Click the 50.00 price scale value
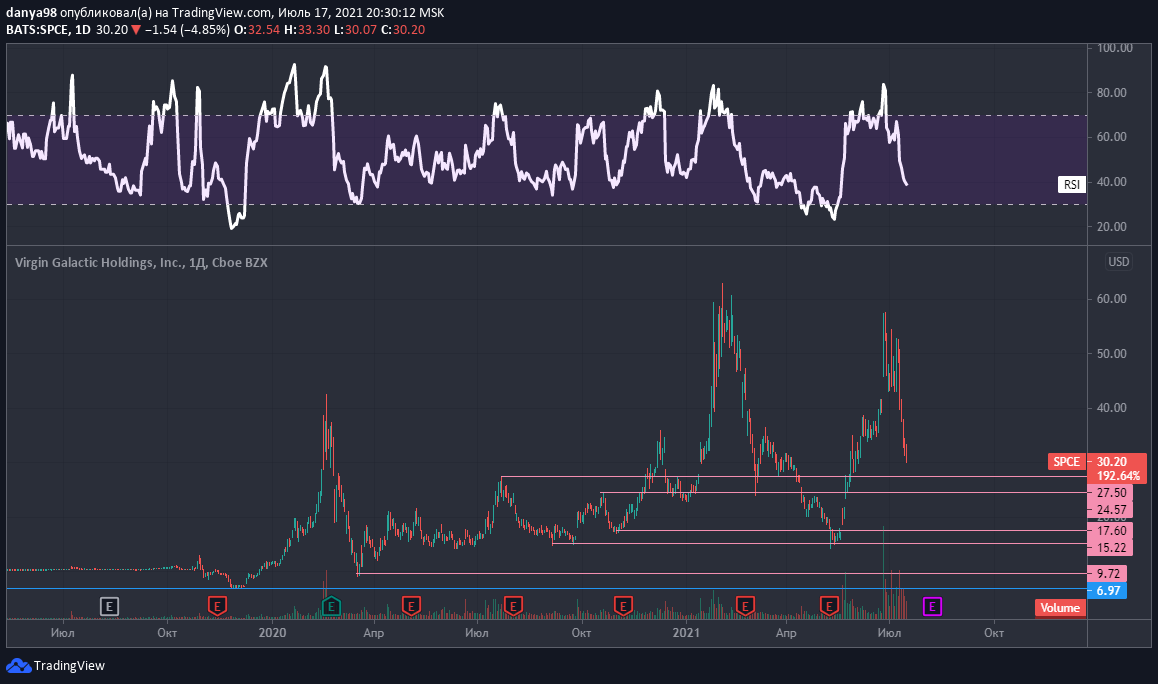This screenshot has width=1158, height=684. click(1111, 354)
